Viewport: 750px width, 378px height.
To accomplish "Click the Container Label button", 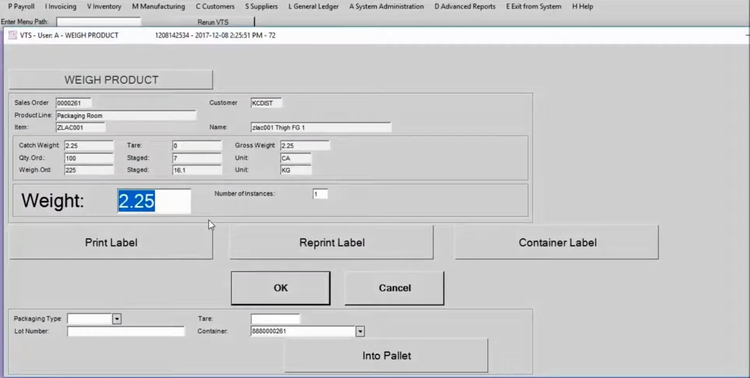I will click(557, 243).
